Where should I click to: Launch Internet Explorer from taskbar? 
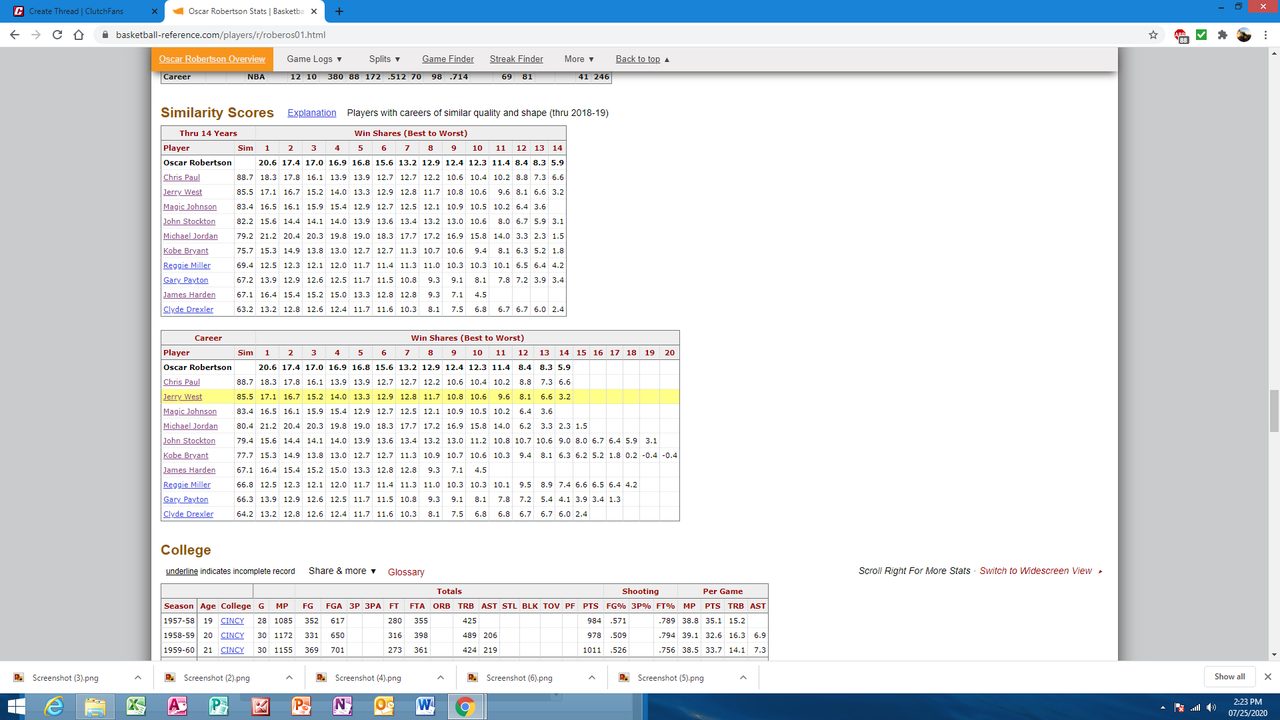56,707
